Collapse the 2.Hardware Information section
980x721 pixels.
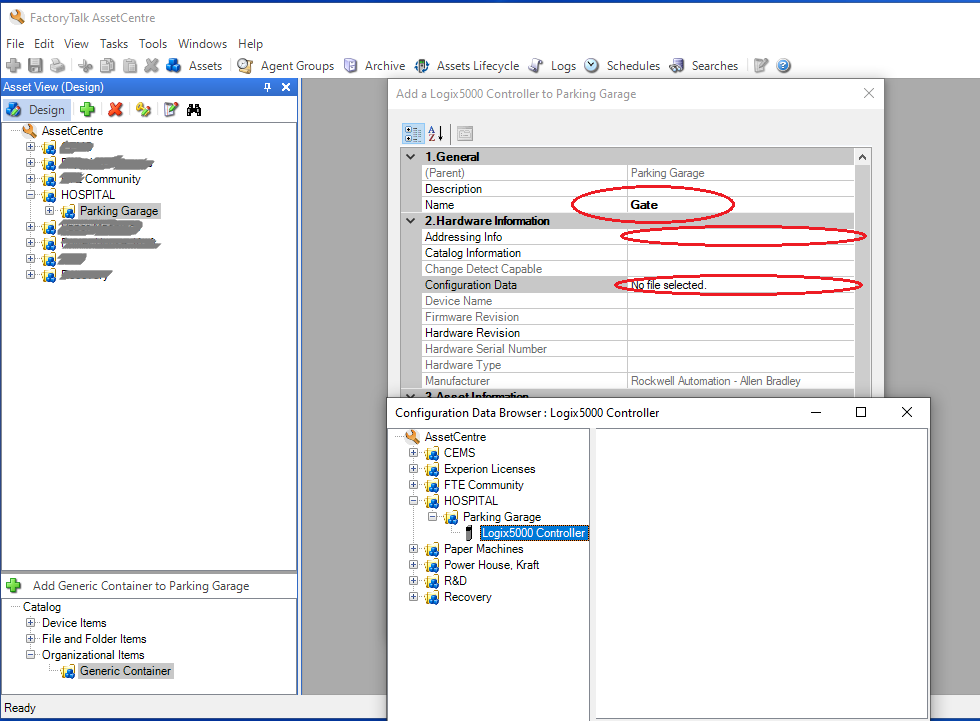coord(411,221)
